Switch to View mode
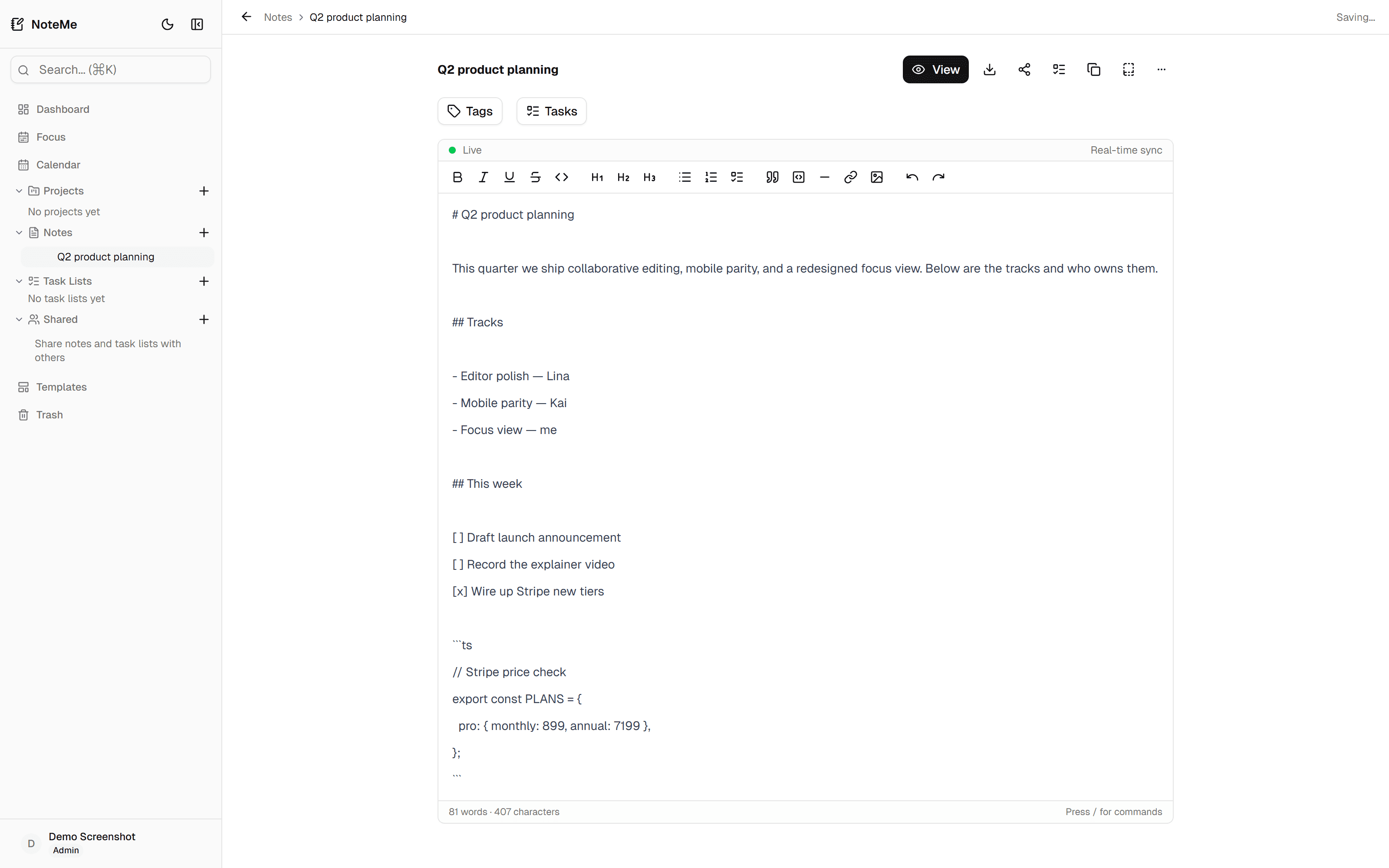 tap(935, 69)
